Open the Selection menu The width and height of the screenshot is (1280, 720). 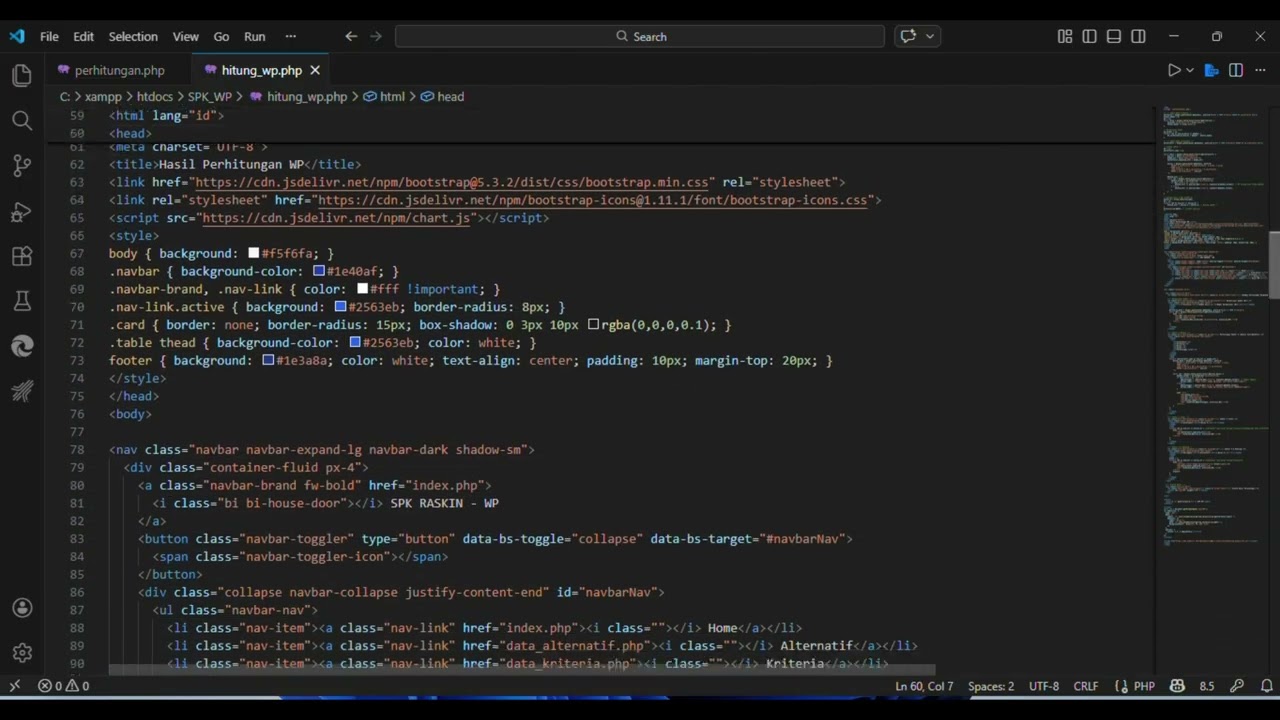click(133, 36)
